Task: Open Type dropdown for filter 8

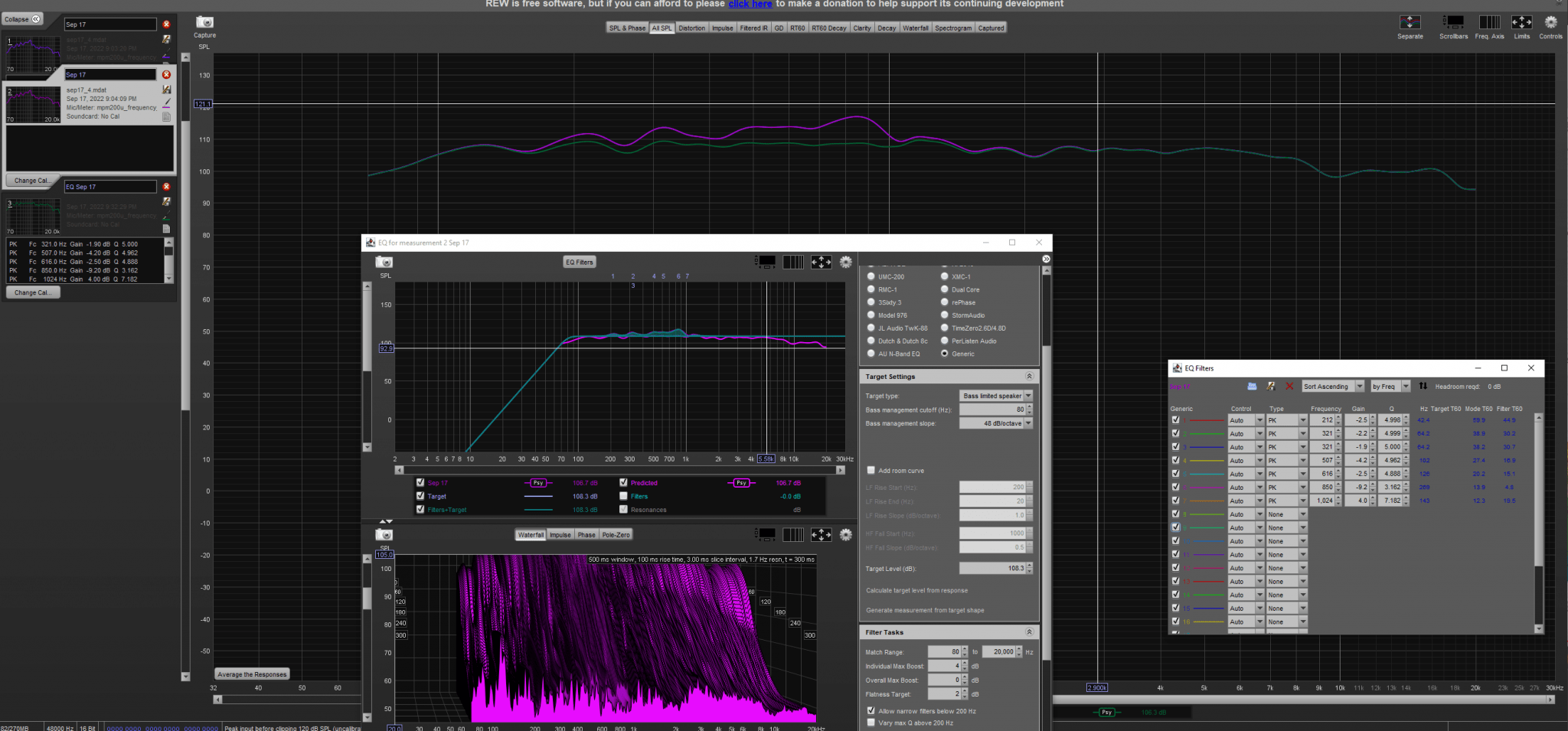Action: click(1287, 514)
